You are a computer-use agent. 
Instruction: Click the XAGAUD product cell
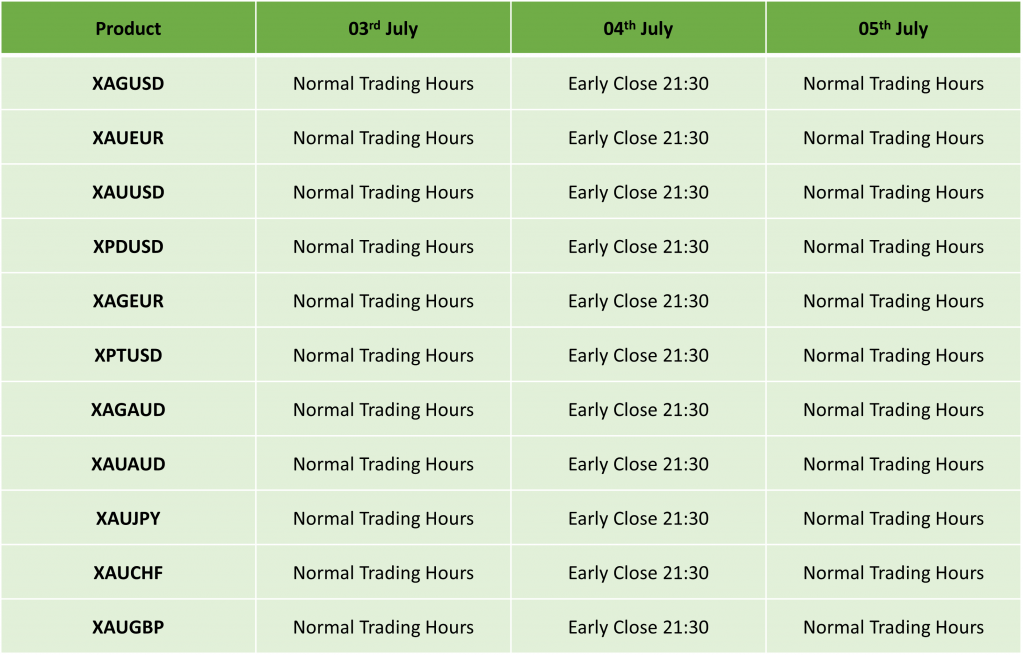tap(128, 409)
